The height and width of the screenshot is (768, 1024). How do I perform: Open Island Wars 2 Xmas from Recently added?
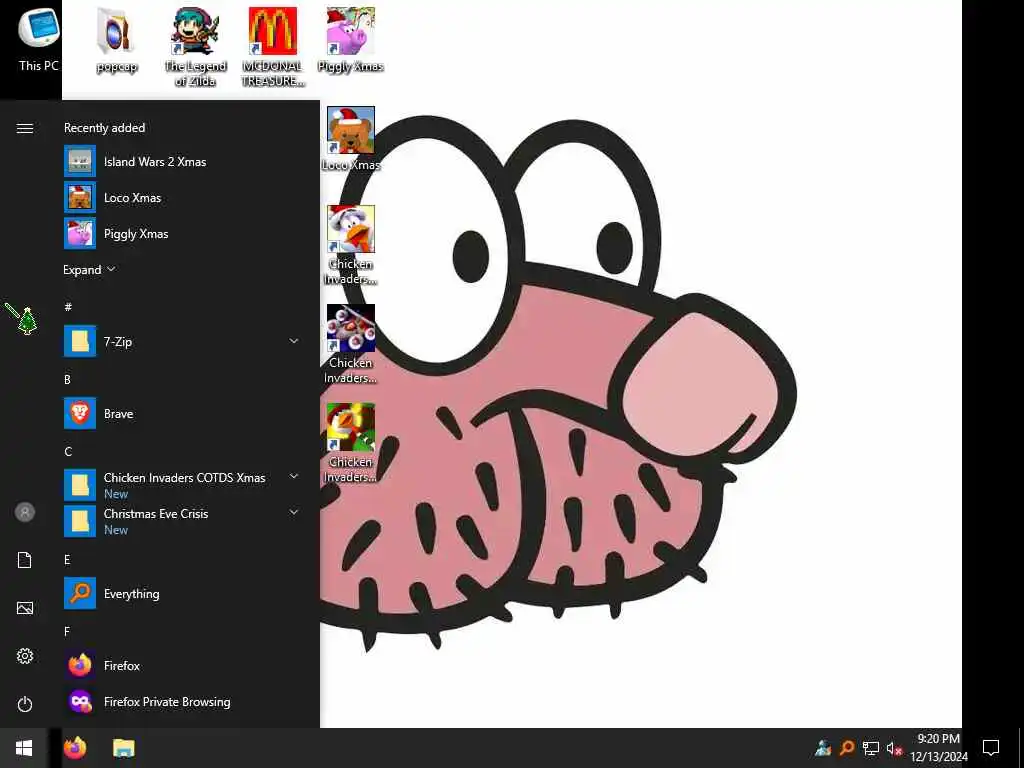coord(183,161)
